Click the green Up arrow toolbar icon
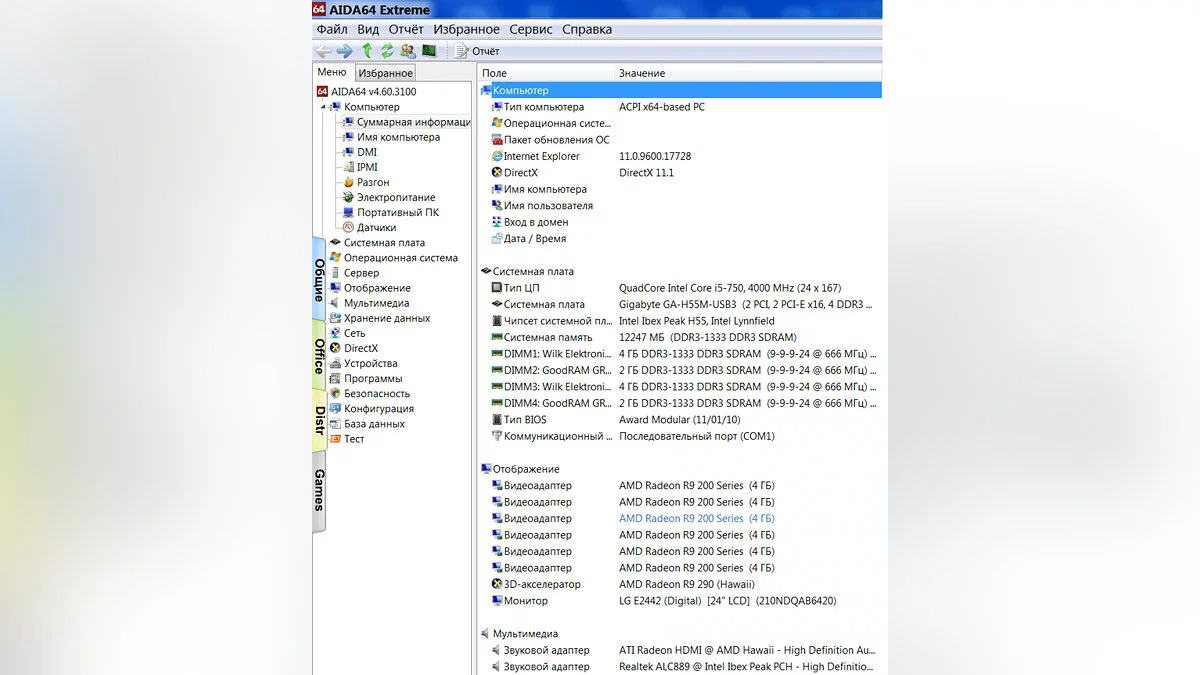Viewport: 1200px width, 675px height. pos(367,51)
